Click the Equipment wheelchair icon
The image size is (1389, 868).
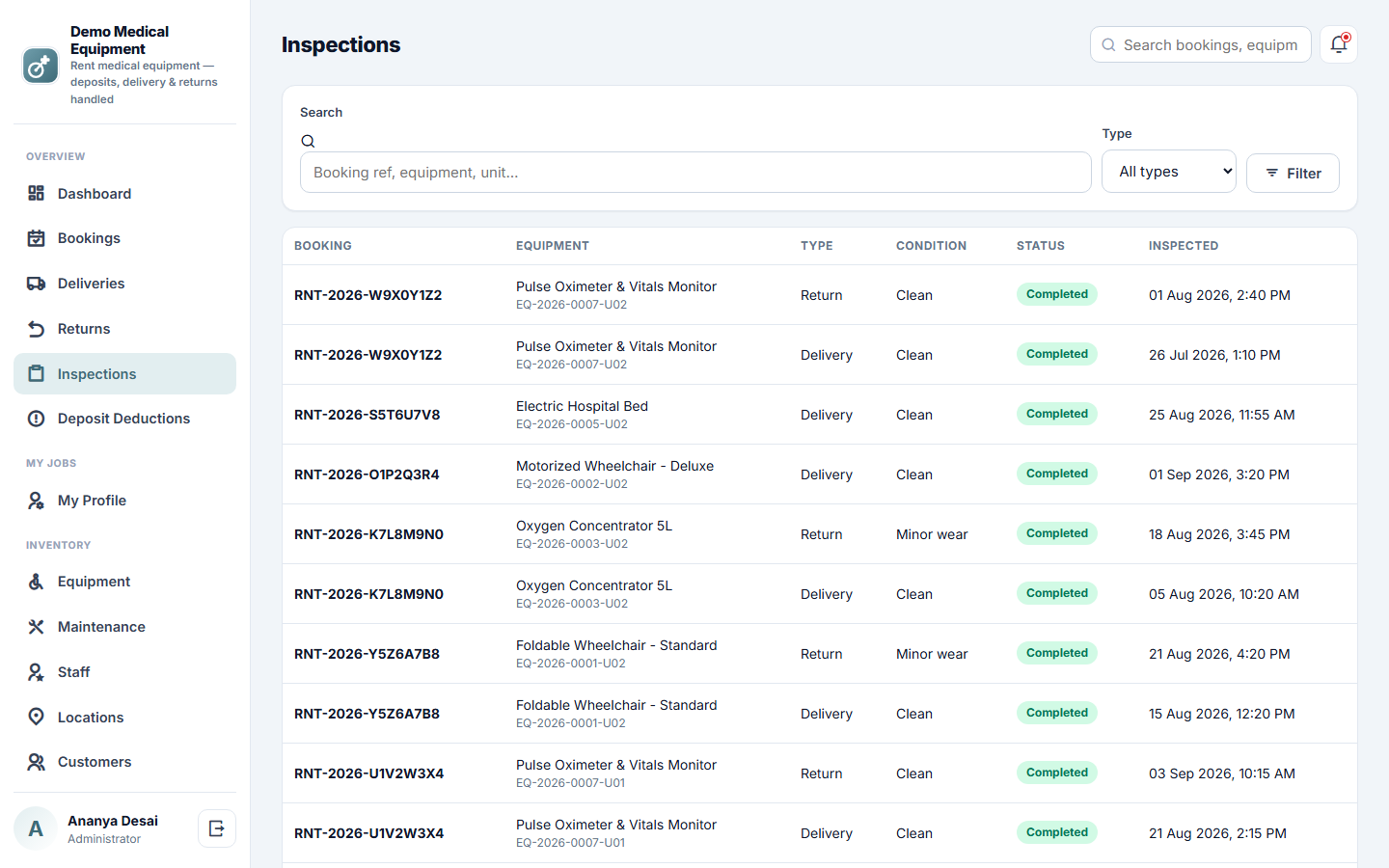pyautogui.click(x=36, y=582)
